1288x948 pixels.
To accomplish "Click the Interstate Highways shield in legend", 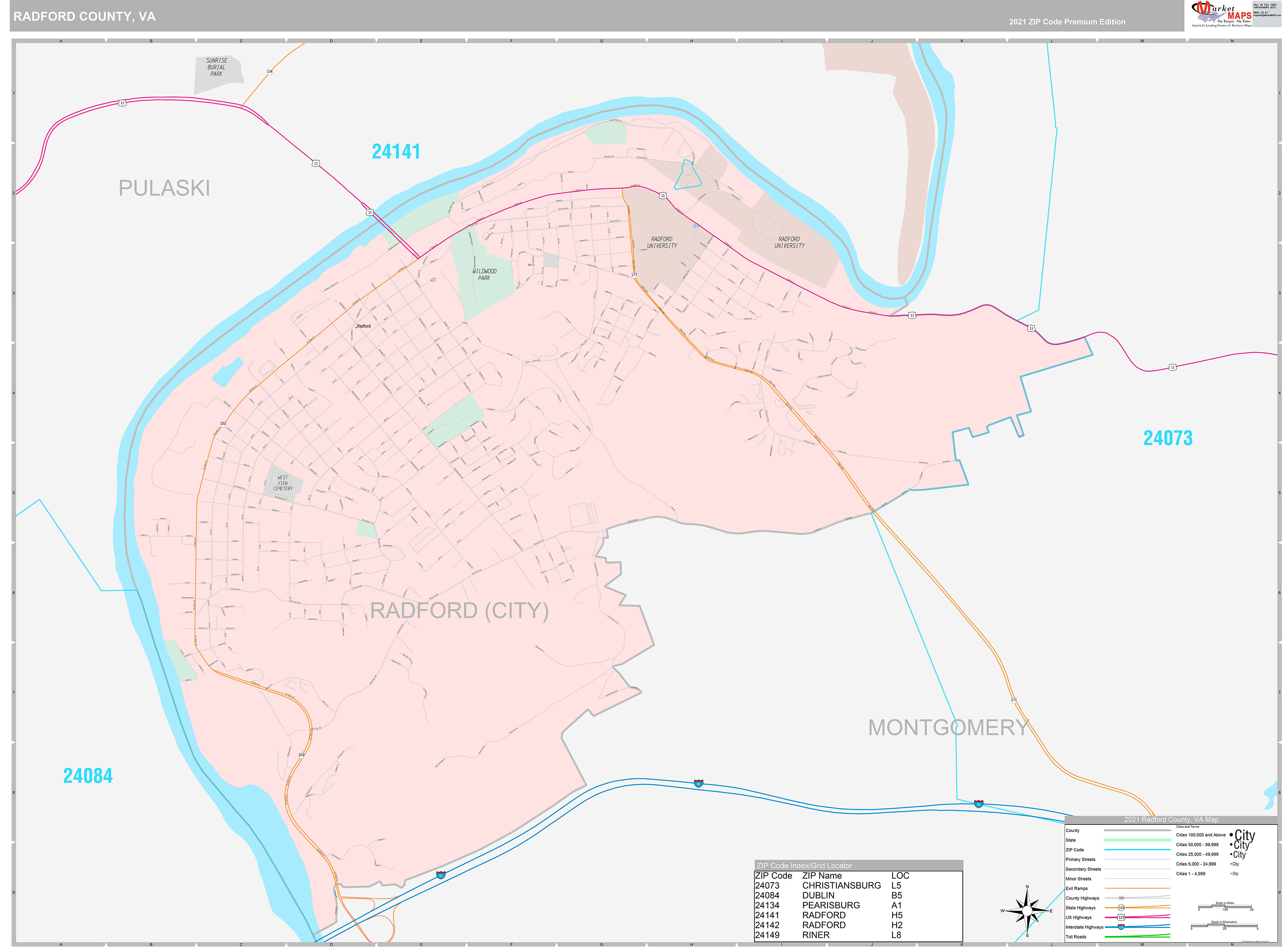I will coord(1121,927).
